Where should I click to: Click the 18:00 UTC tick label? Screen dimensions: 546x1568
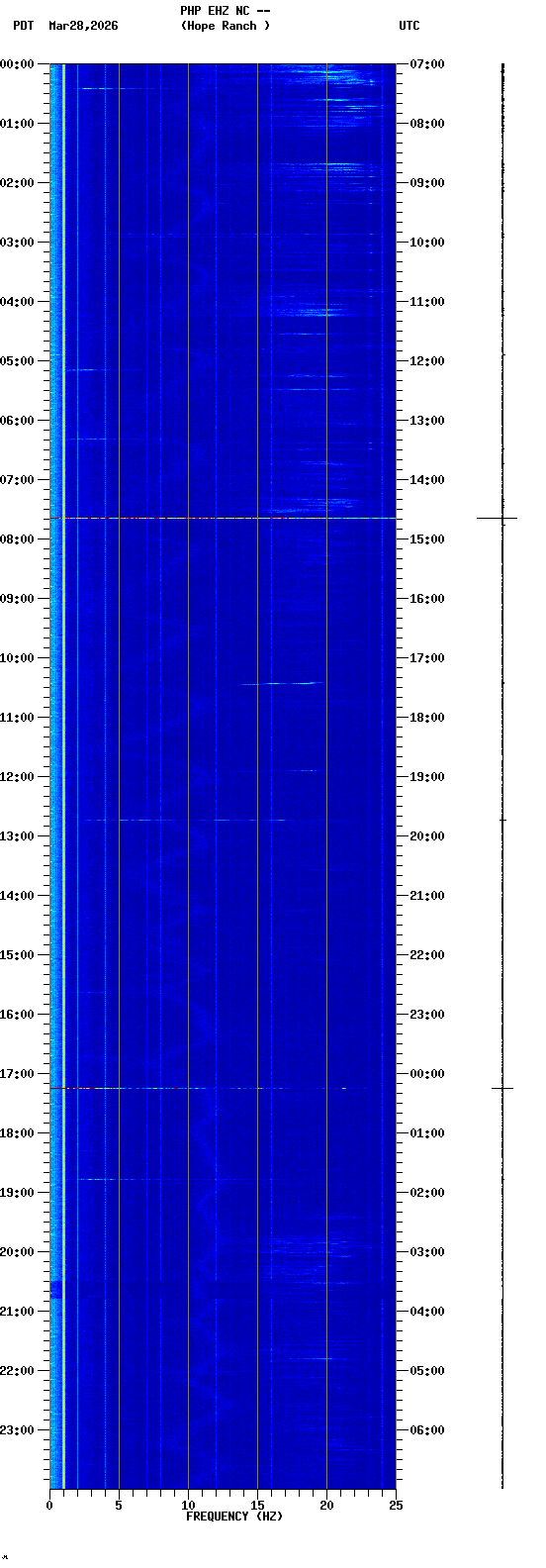pyautogui.click(x=427, y=718)
